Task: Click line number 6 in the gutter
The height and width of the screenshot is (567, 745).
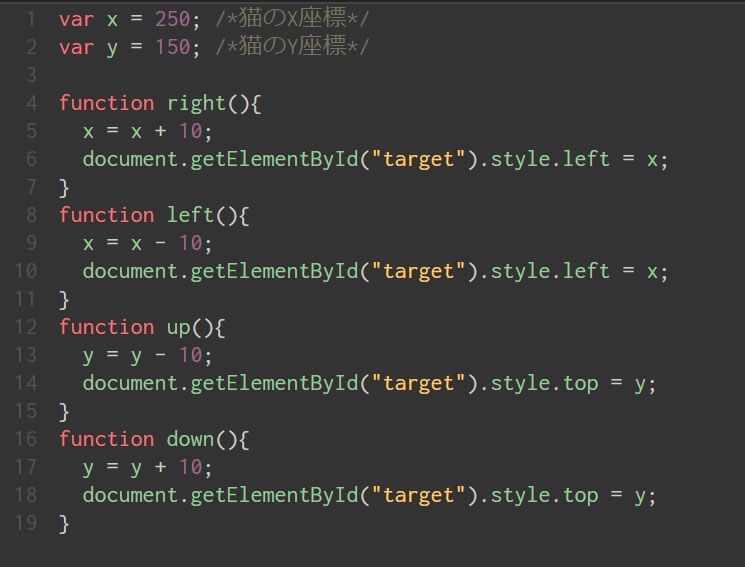Action: (x=31, y=159)
